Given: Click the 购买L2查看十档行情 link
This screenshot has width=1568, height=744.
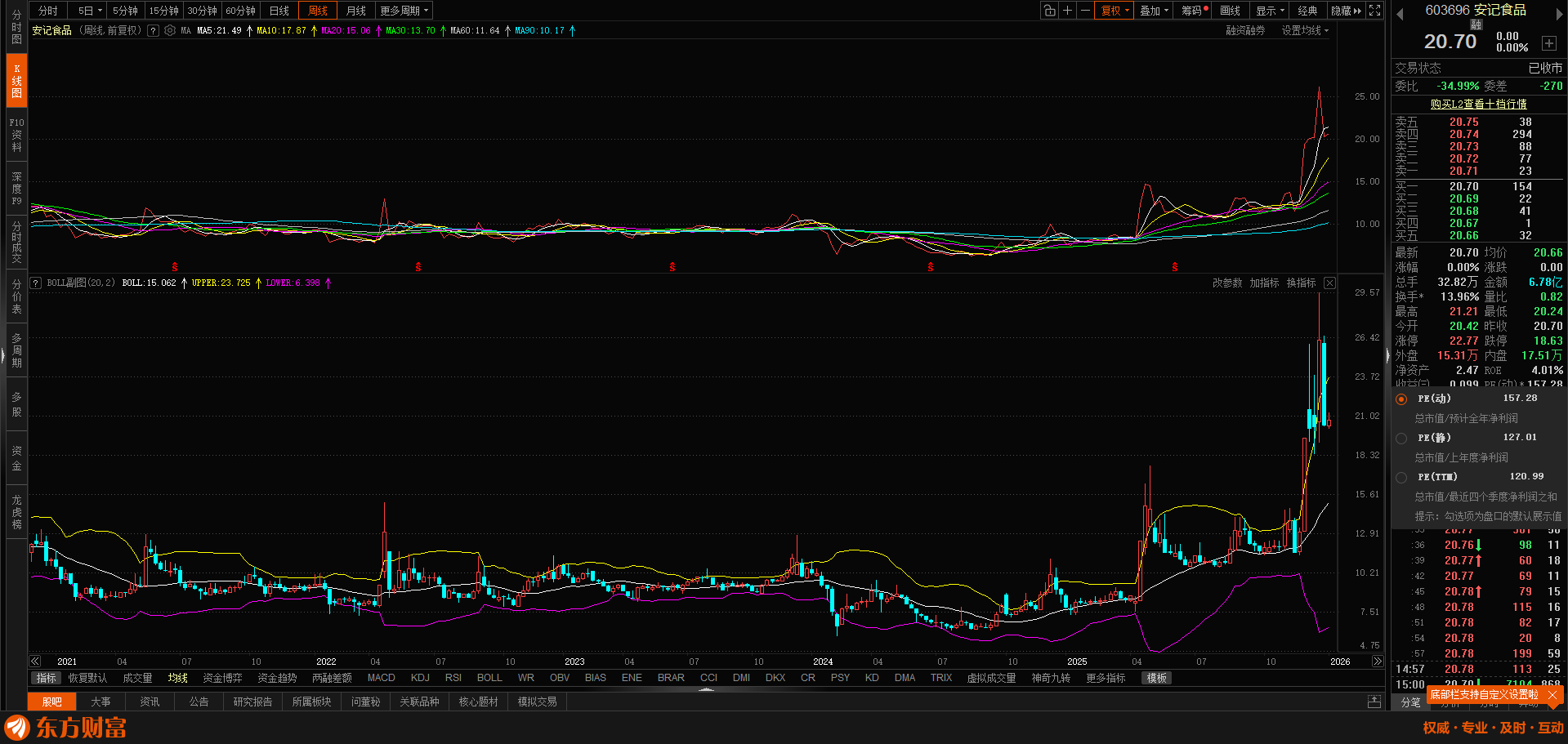Looking at the screenshot, I should pyautogui.click(x=1478, y=105).
